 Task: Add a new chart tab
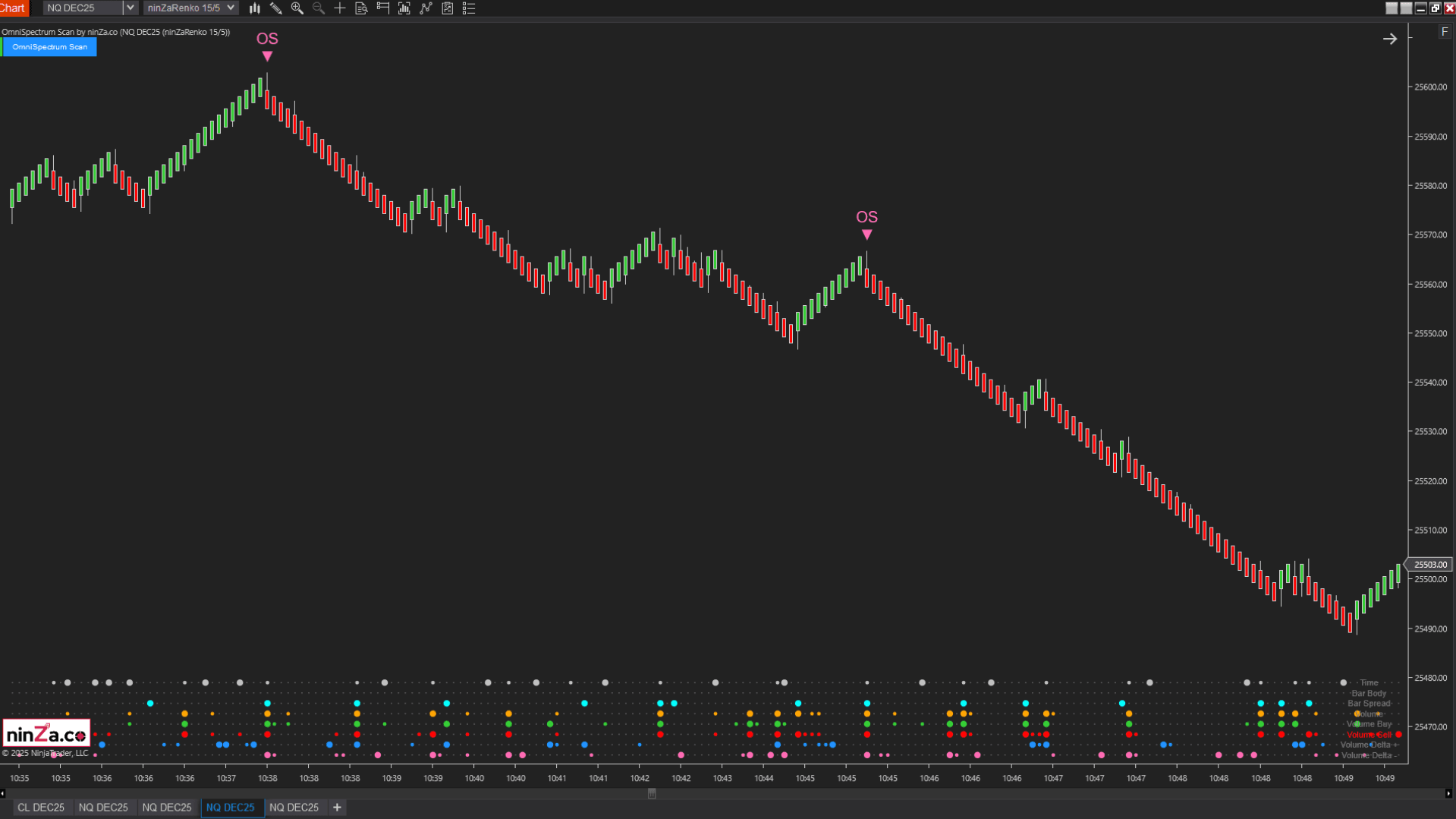point(338,807)
